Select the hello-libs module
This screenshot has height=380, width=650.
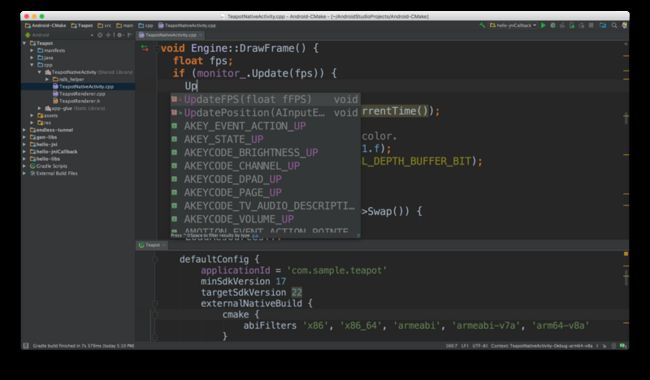45,159
